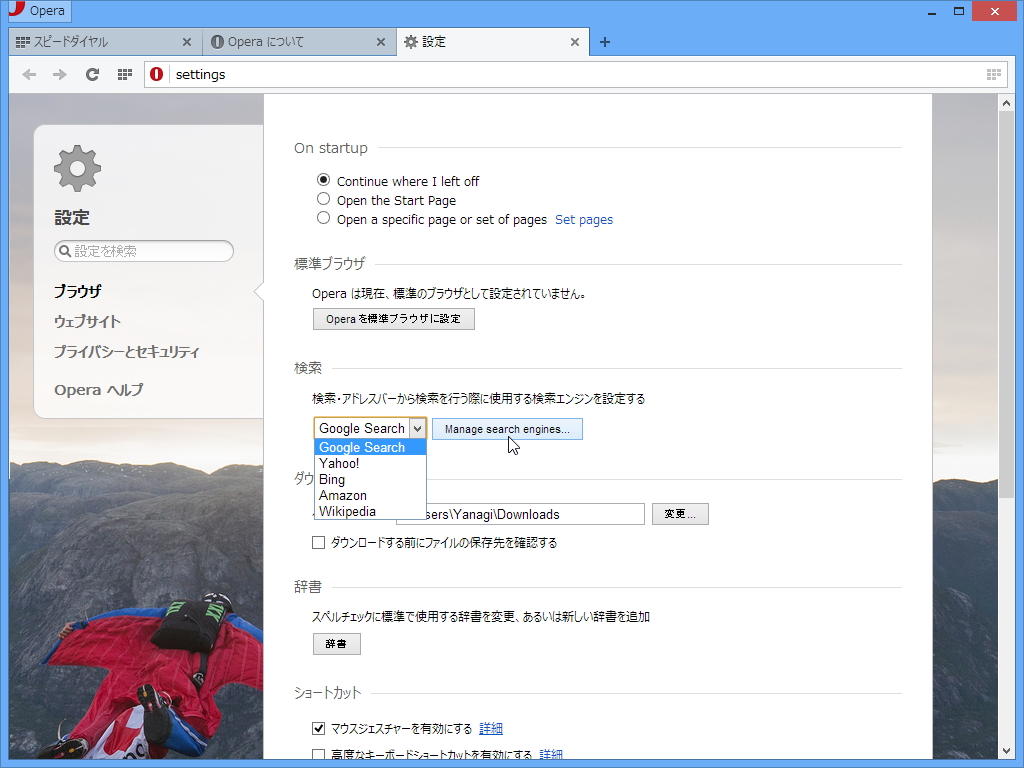This screenshot has width=1024, height=768.
Task: Click the tile icon at the address bar's right end
Action: pos(993,74)
